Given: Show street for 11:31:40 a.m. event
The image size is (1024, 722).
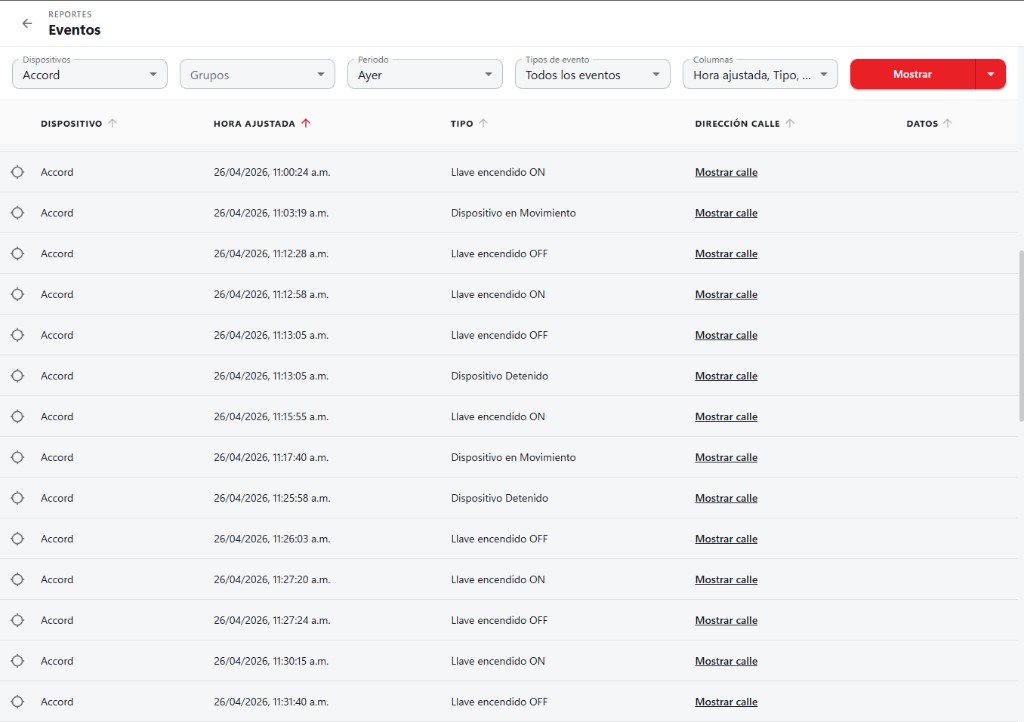Looking at the screenshot, I should (726, 702).
